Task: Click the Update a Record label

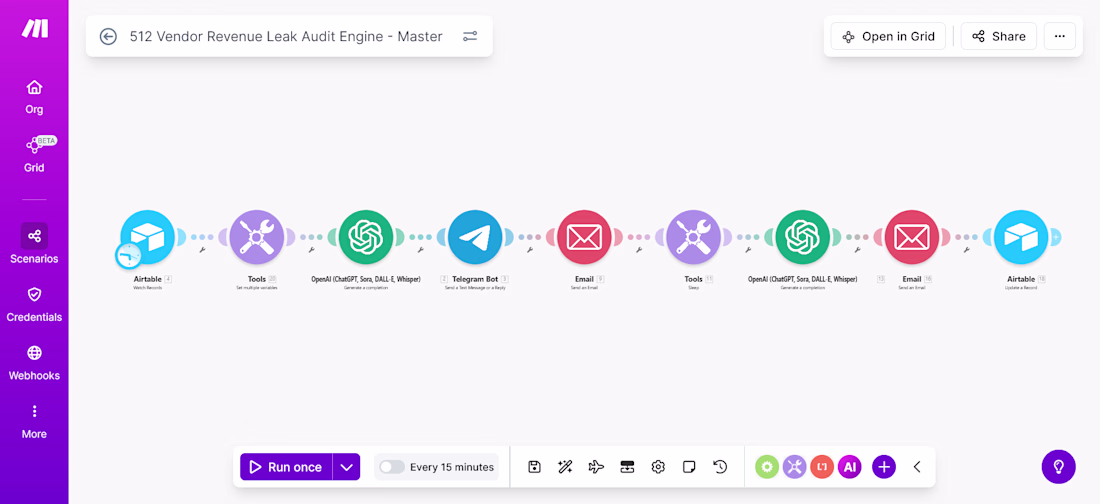Action: coord(1021,288)
